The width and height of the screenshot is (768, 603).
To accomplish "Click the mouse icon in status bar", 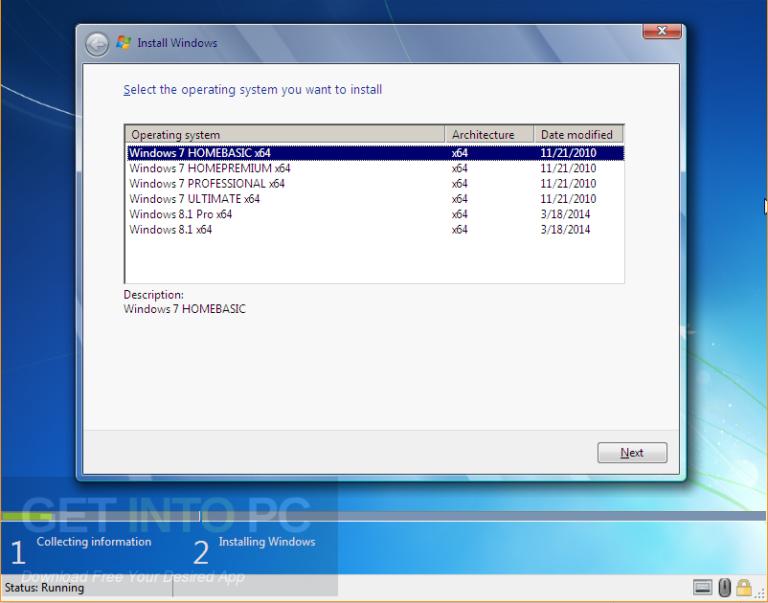I will tap(724, 587).
